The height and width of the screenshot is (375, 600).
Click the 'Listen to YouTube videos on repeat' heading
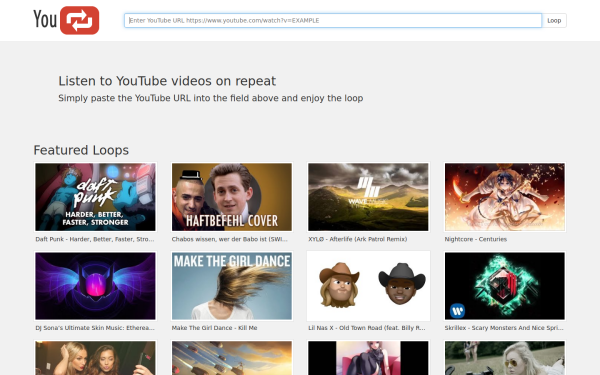167,81
